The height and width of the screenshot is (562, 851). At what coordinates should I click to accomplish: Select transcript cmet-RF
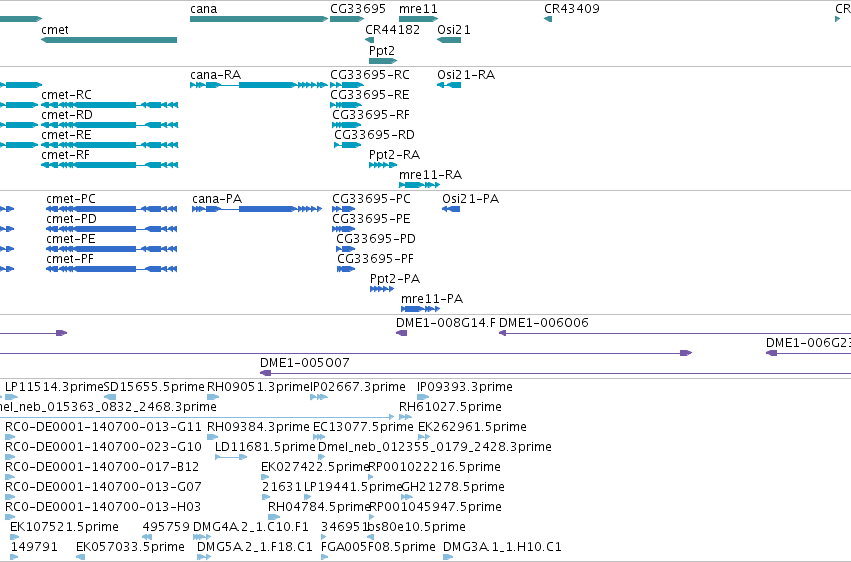point(110,165)
